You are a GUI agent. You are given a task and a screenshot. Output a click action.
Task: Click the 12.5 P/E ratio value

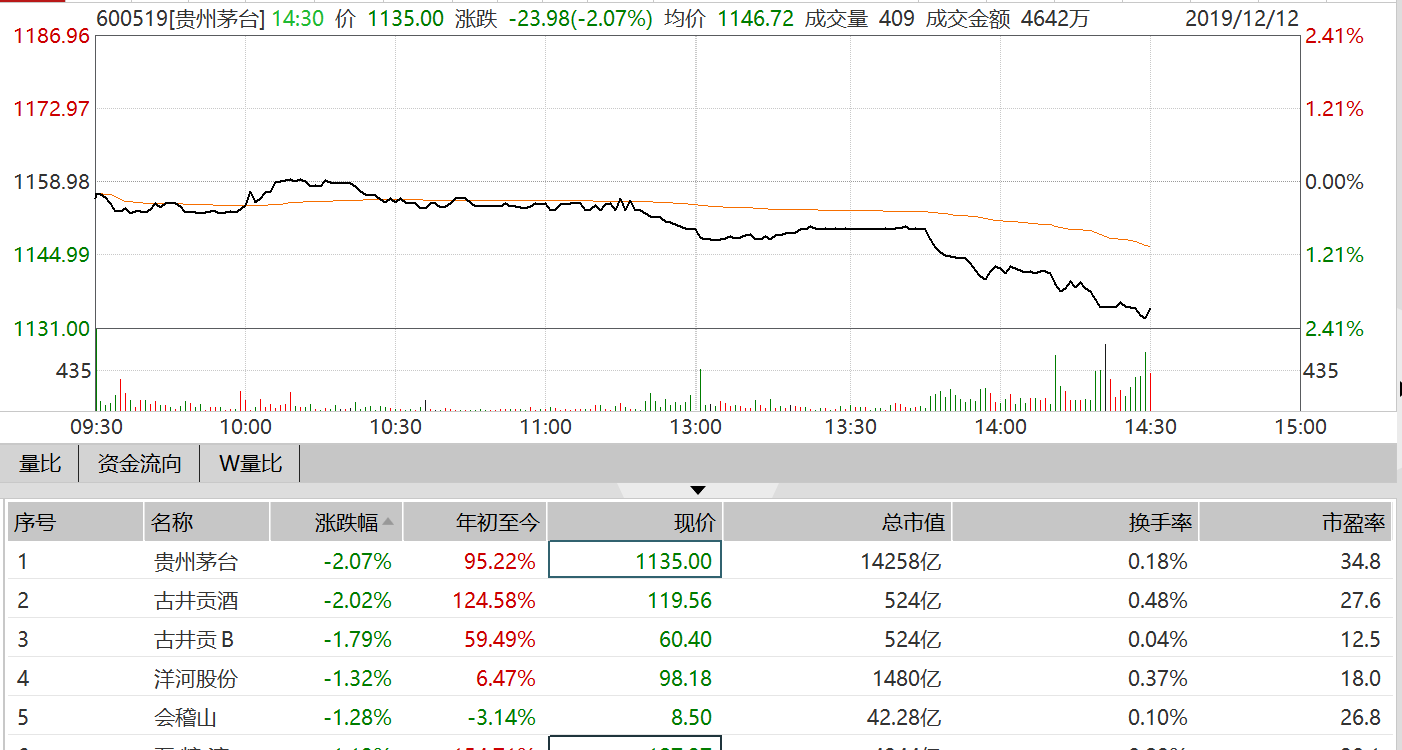[x=1361, y=640]
